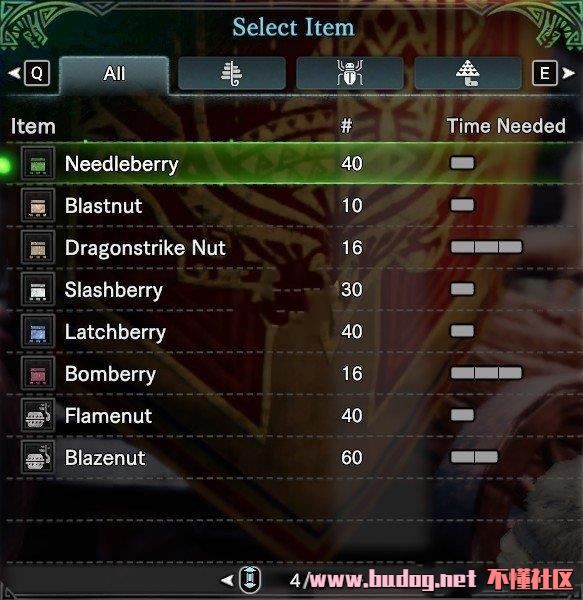The height and width of the screenshot is (600, 583).
Task: Click the green Needleberry ammo icon
Action: click(x=38, y=163)
